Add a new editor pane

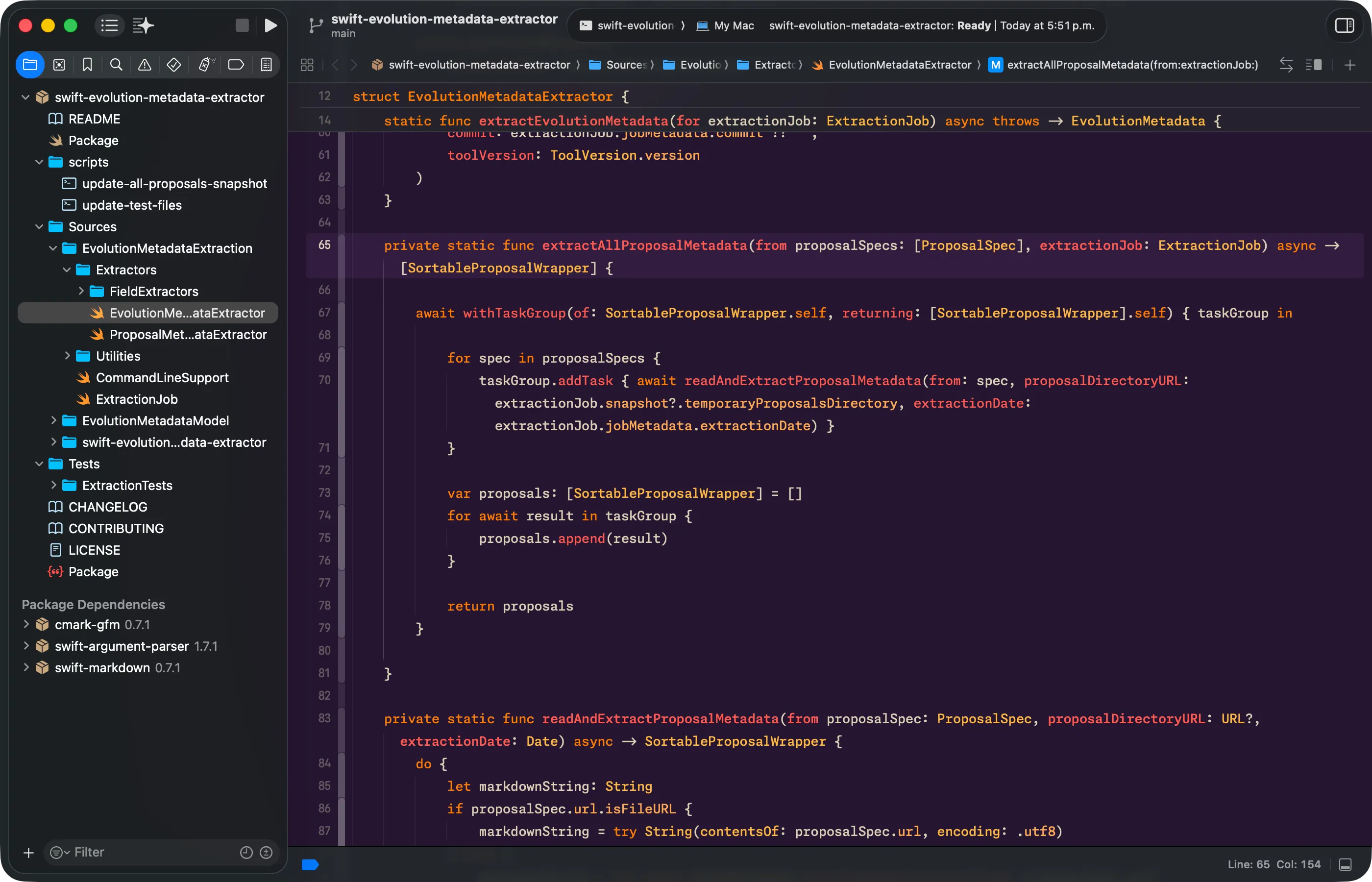tap(1349, 65)
